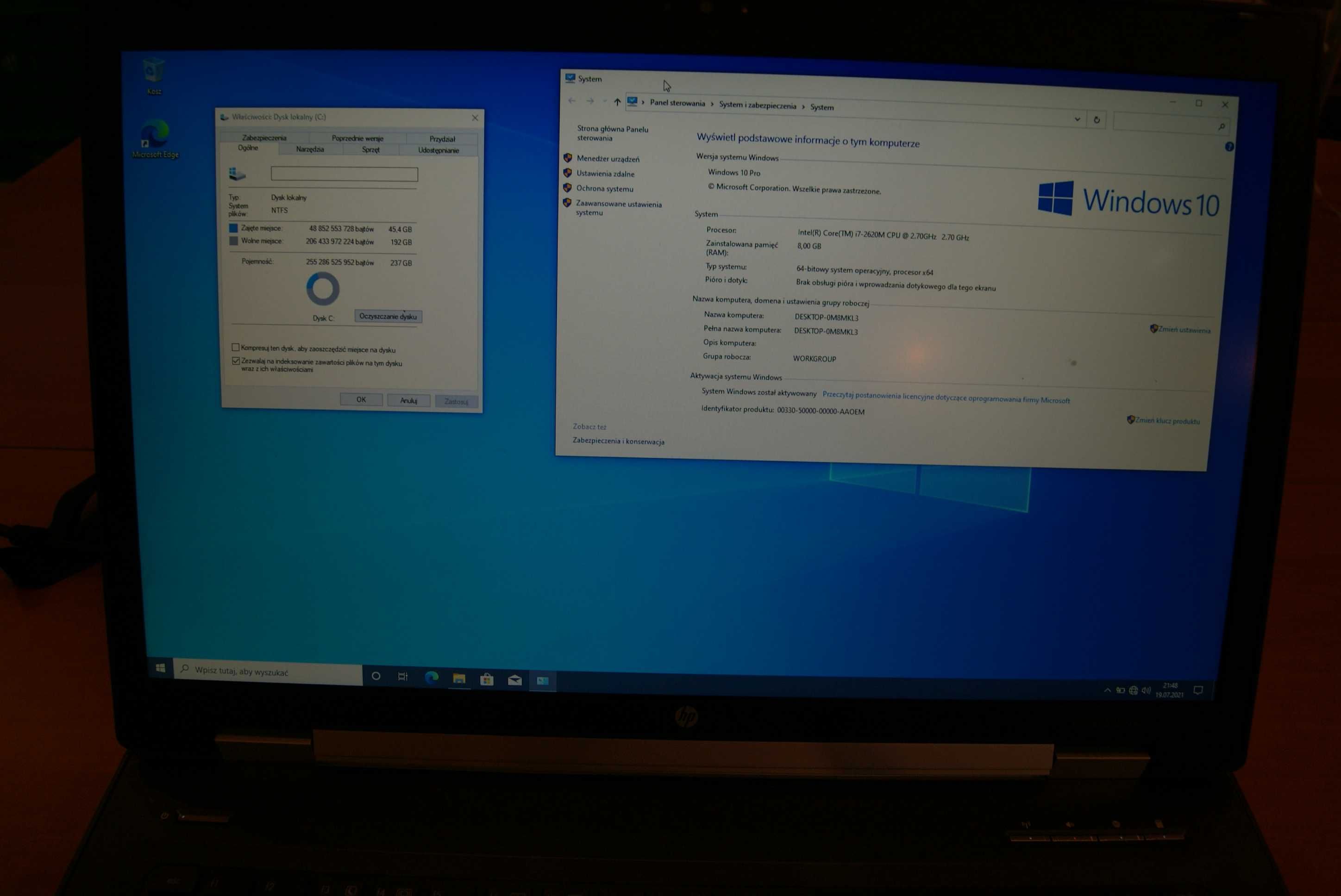Open Mail app from taskbar

(x=514, y=679)
